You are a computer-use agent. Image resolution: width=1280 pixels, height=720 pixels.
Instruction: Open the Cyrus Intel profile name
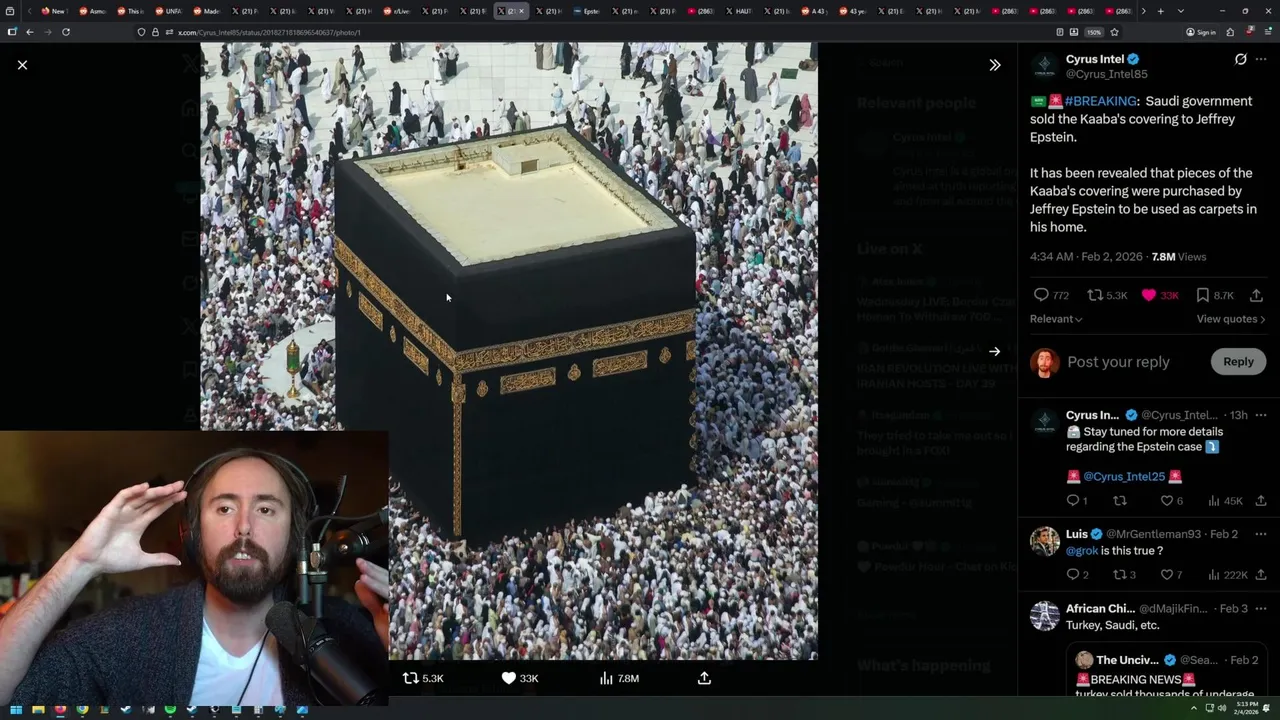point(1095,59)
